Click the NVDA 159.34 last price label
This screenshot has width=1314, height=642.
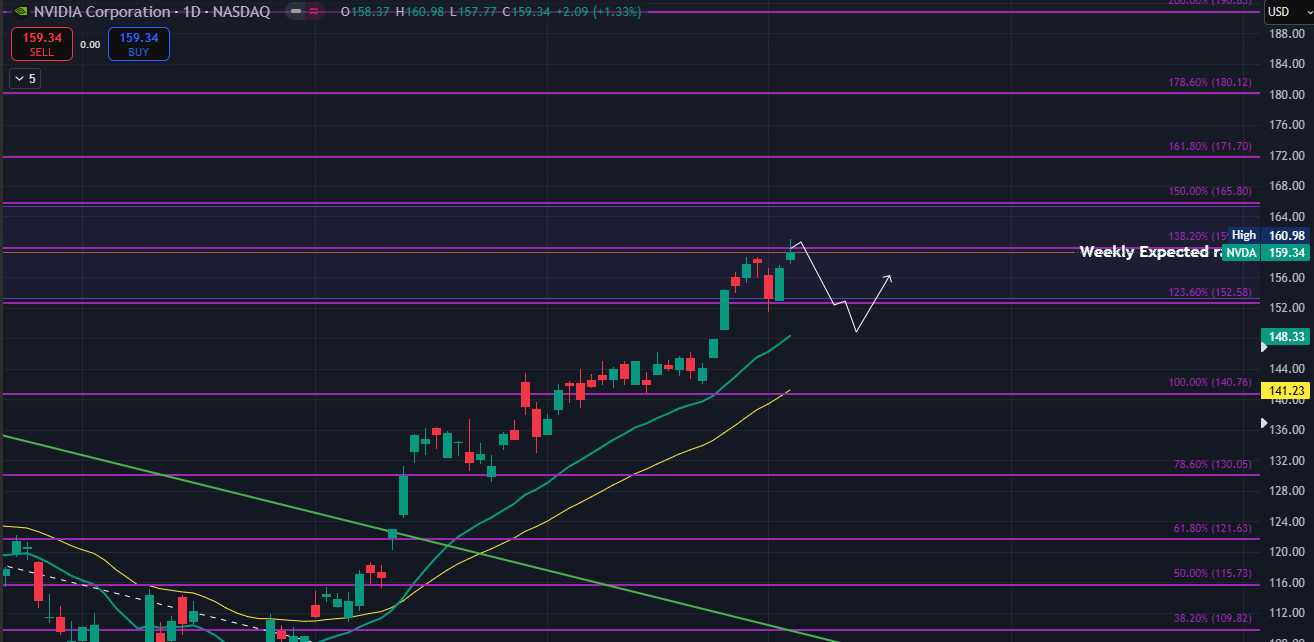pyautogui.click(x=1266, y=253)
